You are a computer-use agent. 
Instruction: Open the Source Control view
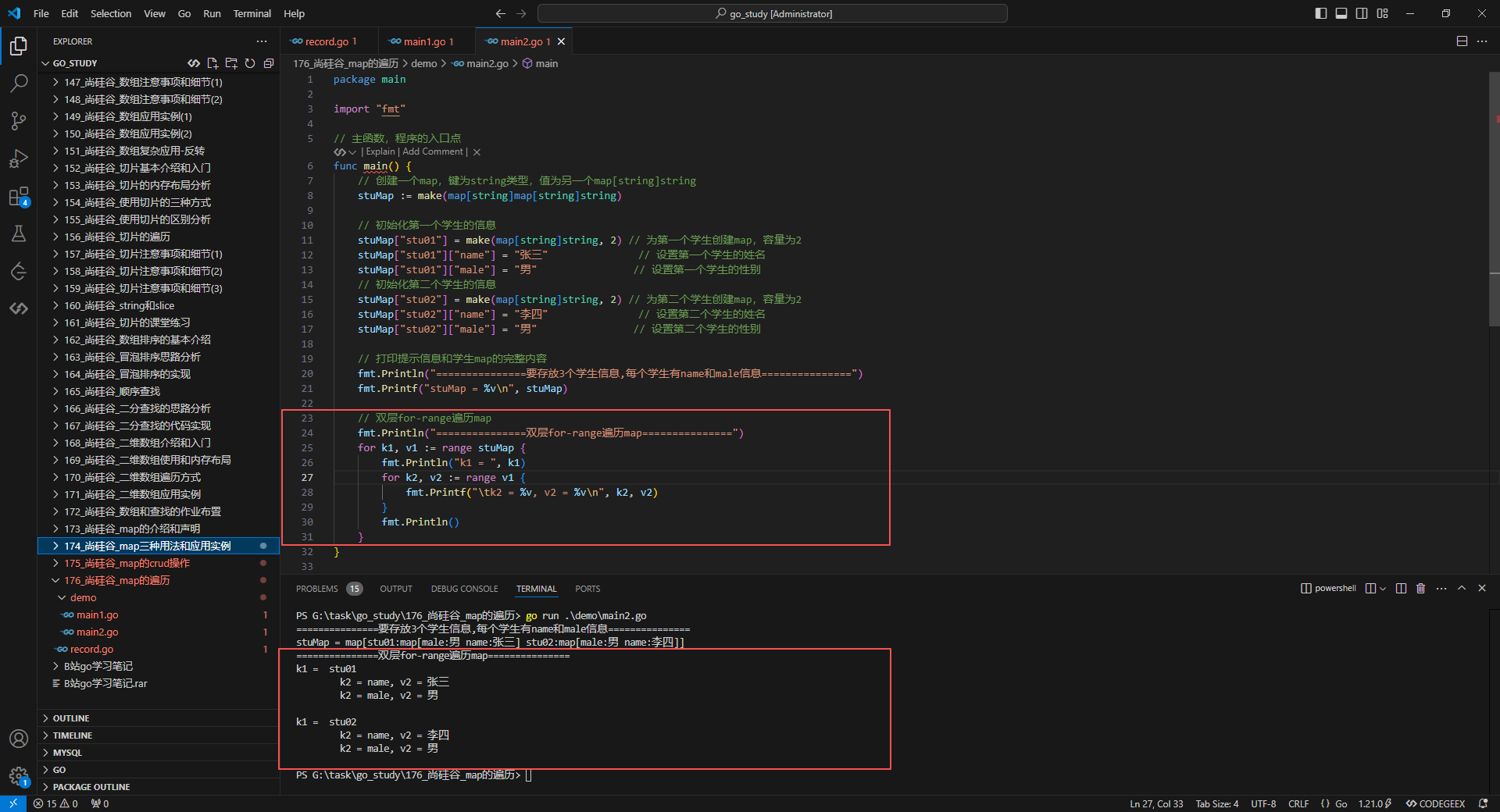(19, 120)
